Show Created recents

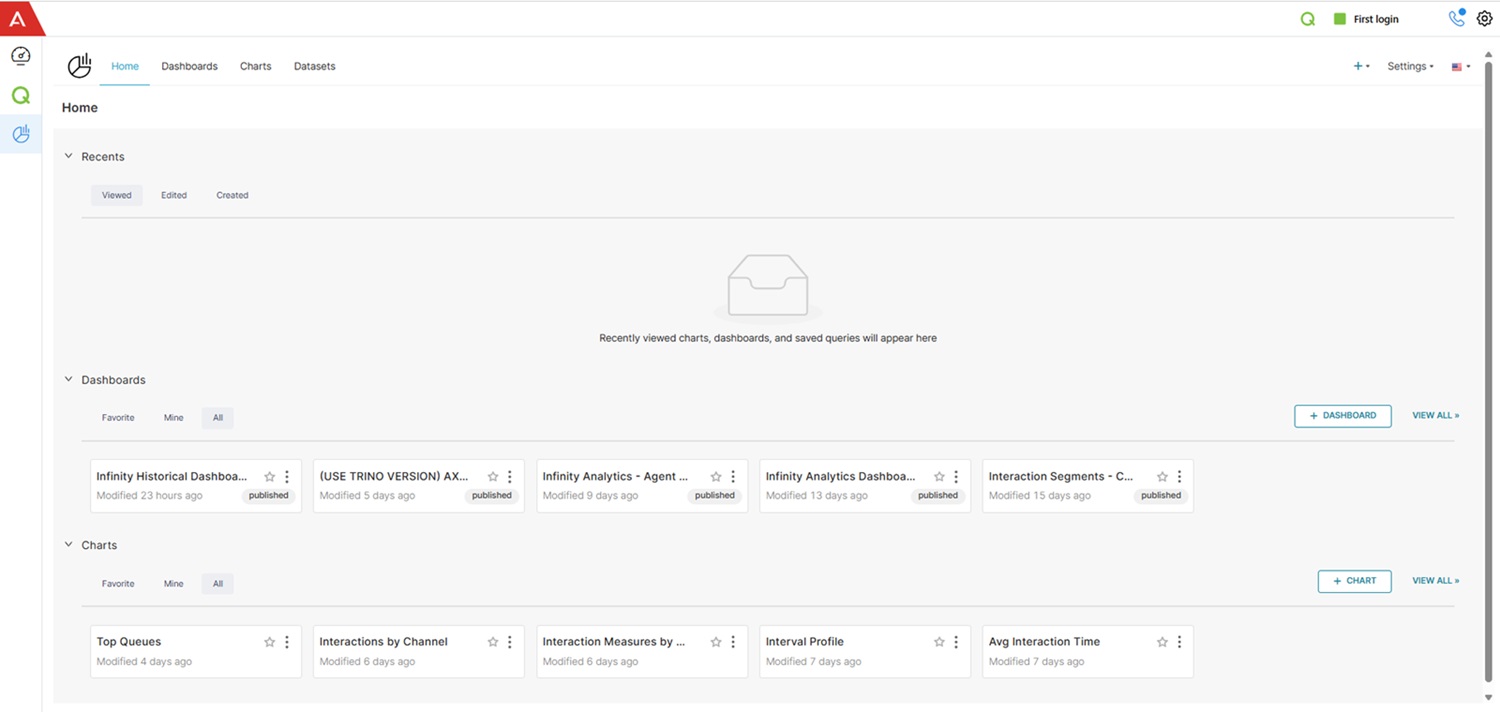pos(232,195)
